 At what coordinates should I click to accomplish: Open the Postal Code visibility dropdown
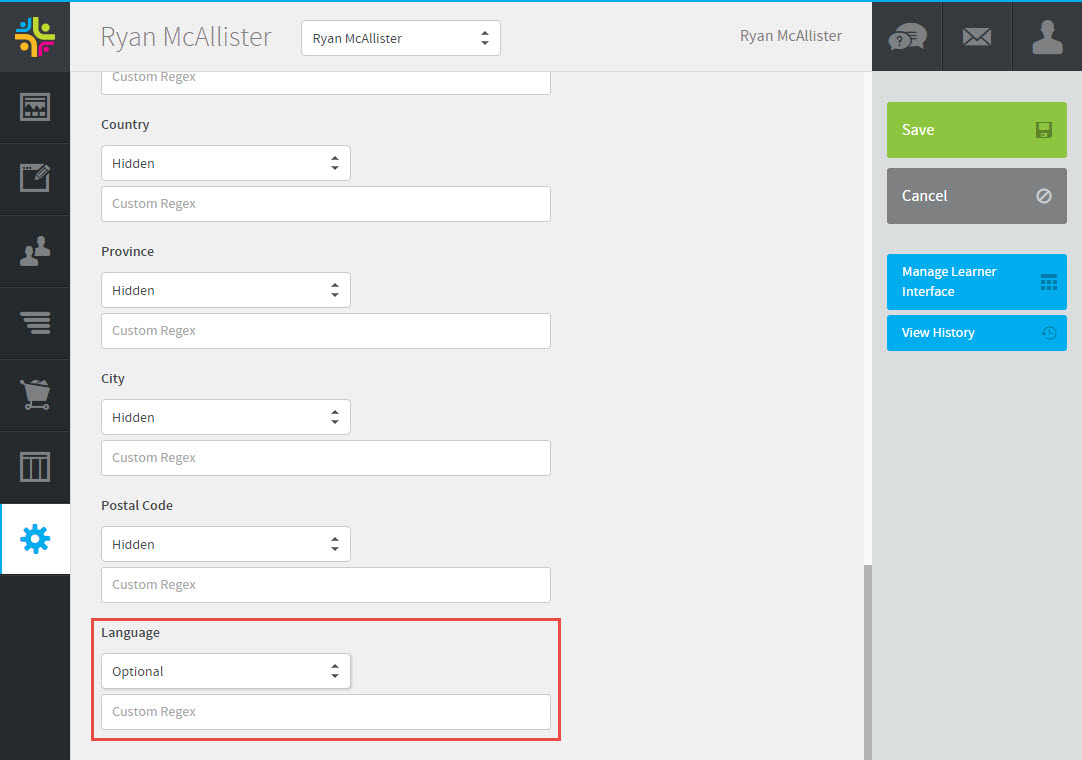click(226, 544)
